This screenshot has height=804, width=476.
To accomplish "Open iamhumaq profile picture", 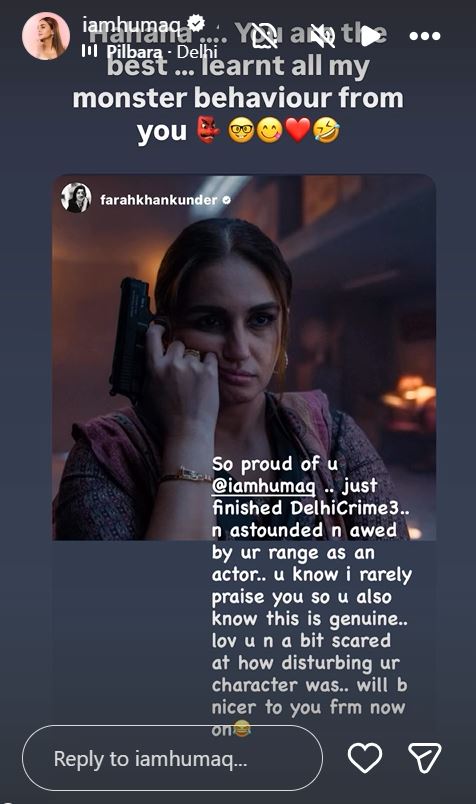I will click(46, 36).
